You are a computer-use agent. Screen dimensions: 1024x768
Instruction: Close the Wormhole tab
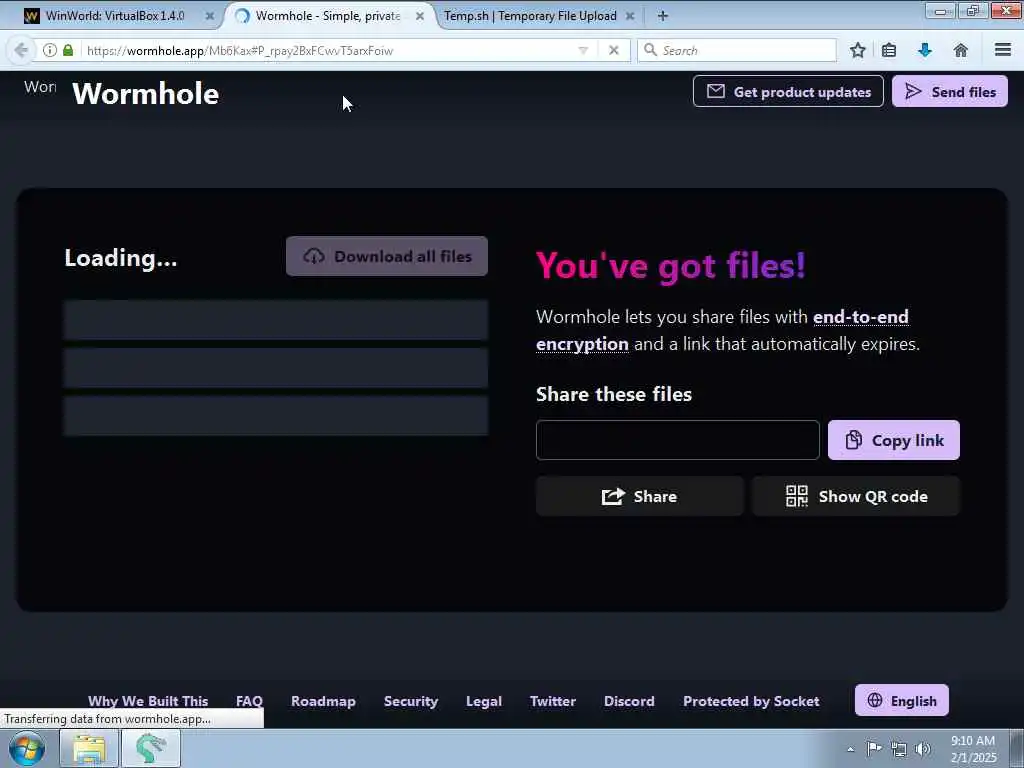[x=420, y=16]
